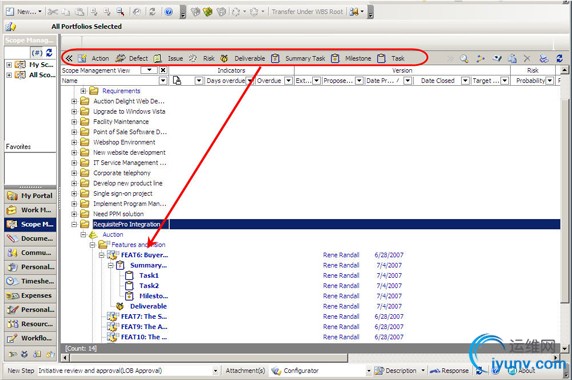
Task: Open the Scope Management View dropdown
Action: pyautogui.click(x=149, y=70)
